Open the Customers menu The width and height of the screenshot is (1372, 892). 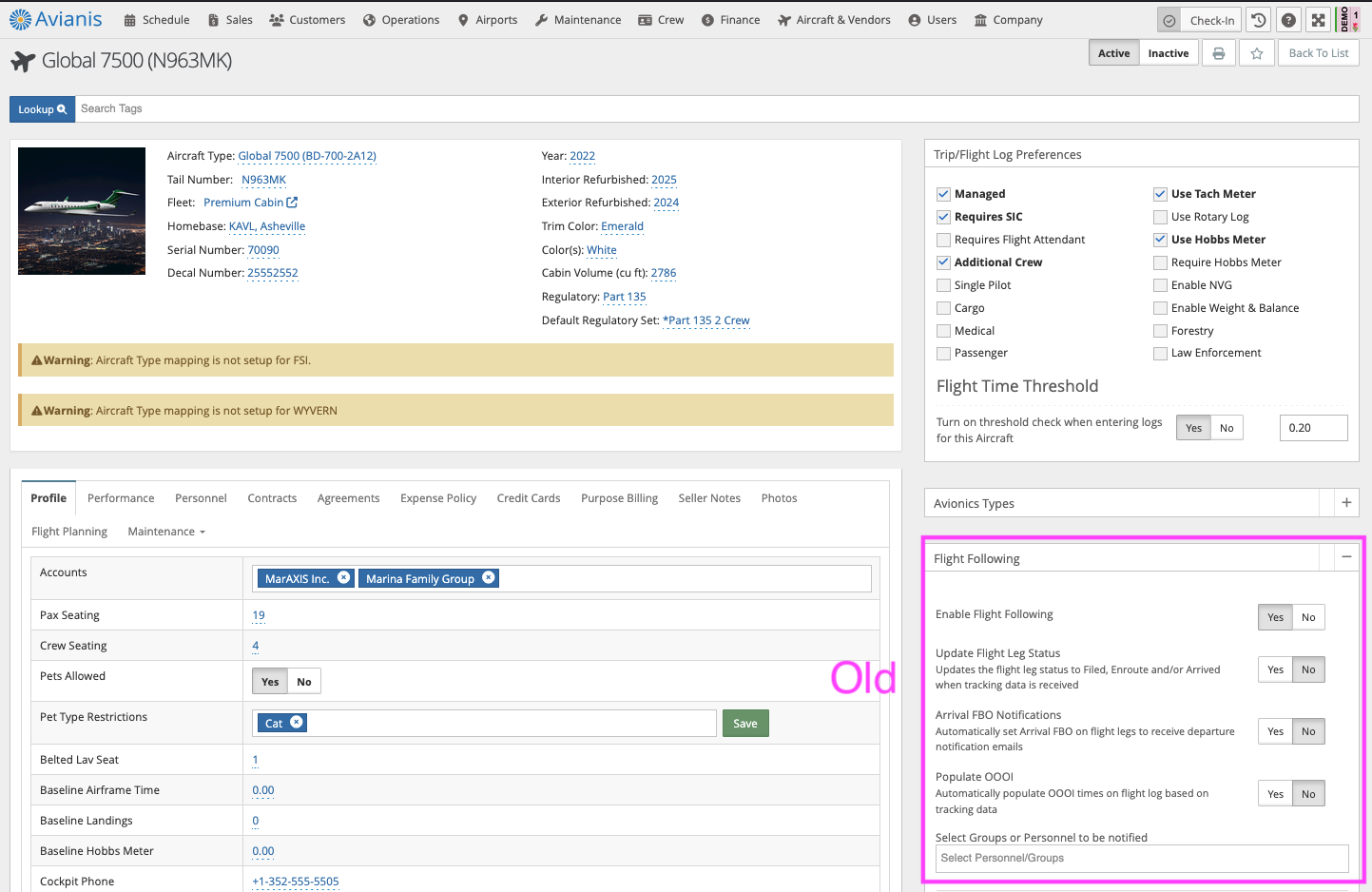[x=307, y=20]
